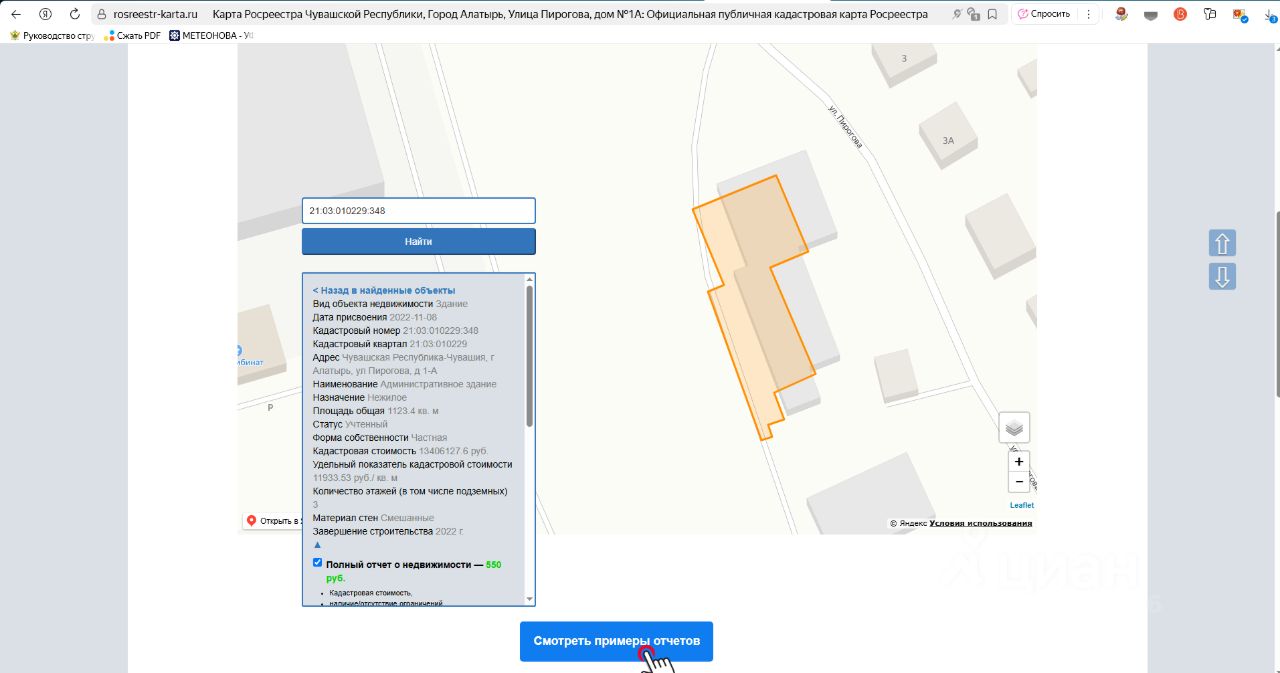1280x673 pixels.
Task: Click the padlock site security icon
Action: click(x=101, y=14)
